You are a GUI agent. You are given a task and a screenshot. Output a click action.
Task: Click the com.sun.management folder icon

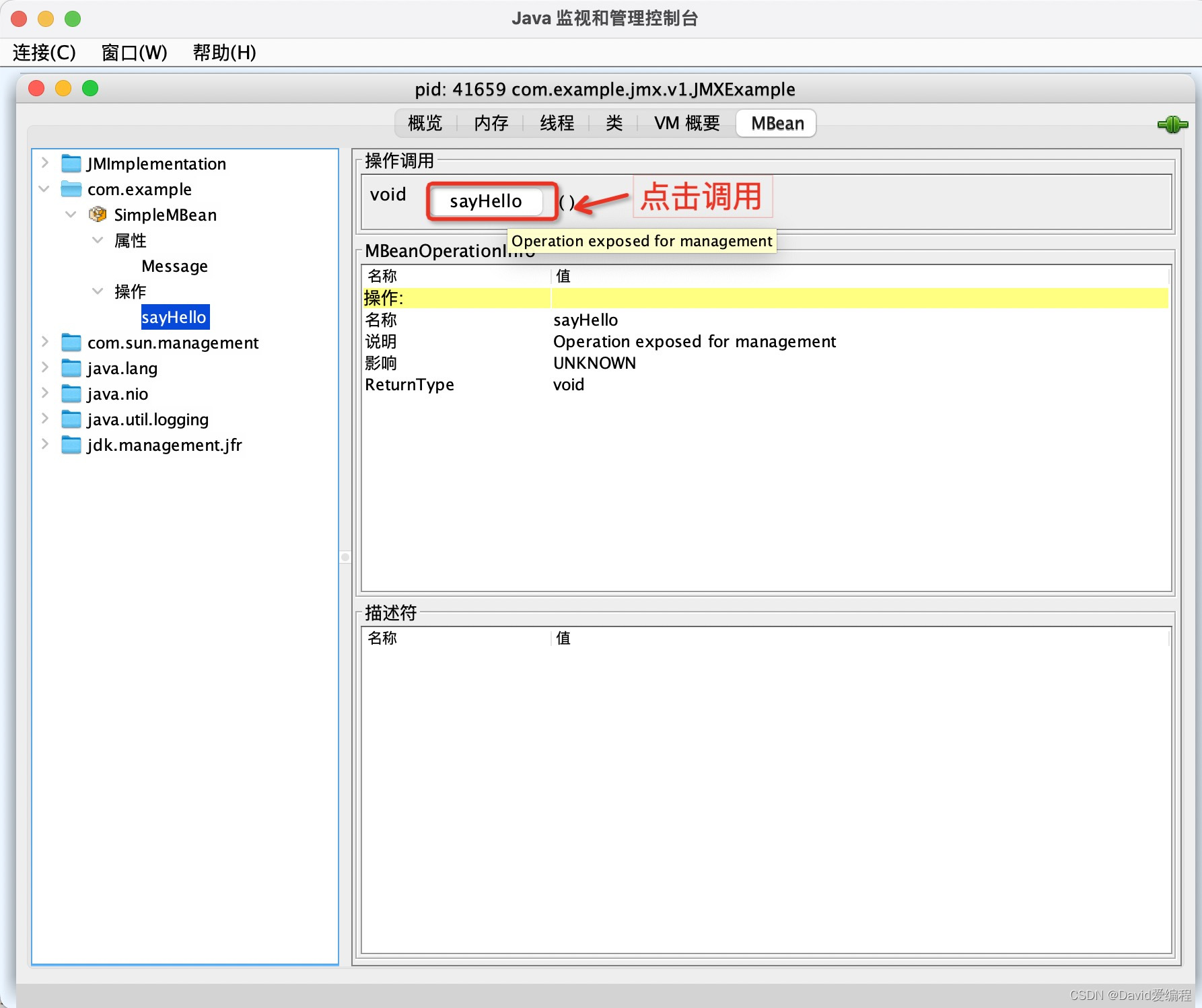click(71, 343)
